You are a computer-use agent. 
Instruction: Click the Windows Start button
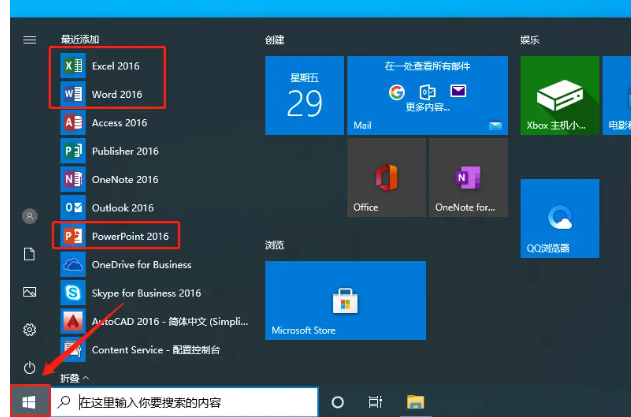click(30, 401)
